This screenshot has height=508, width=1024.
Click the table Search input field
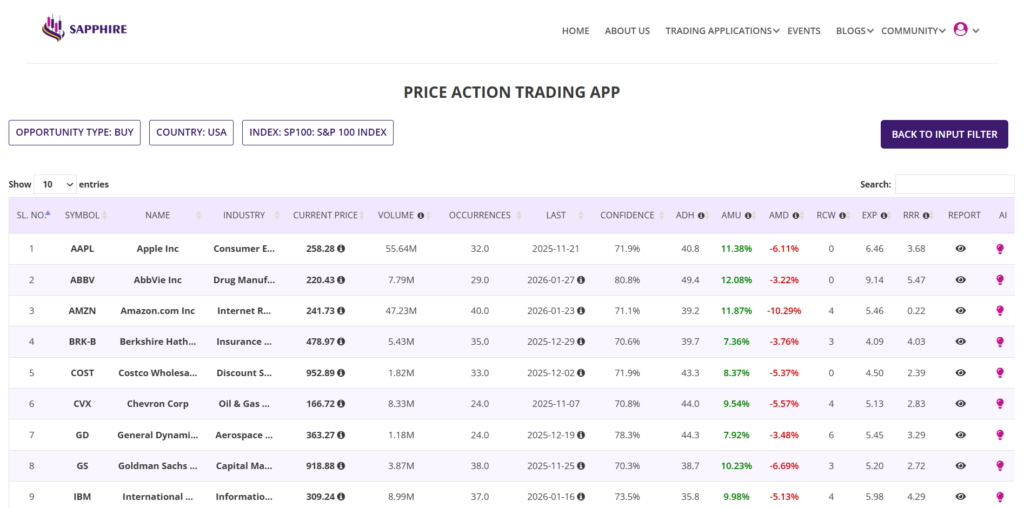pos(954,184)
